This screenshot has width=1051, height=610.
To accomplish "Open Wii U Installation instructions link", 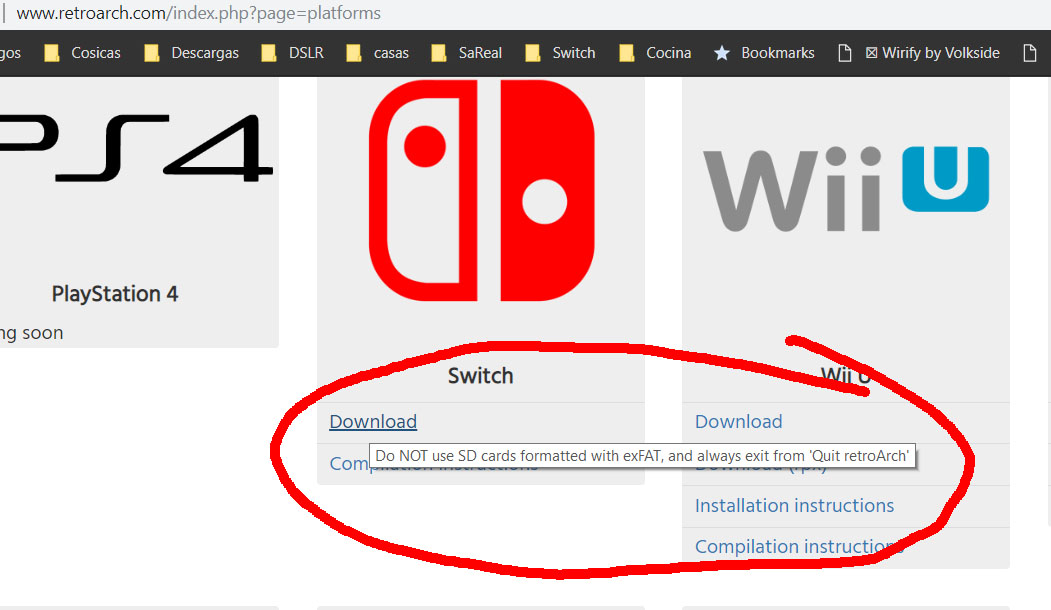I will coord(794,505).
